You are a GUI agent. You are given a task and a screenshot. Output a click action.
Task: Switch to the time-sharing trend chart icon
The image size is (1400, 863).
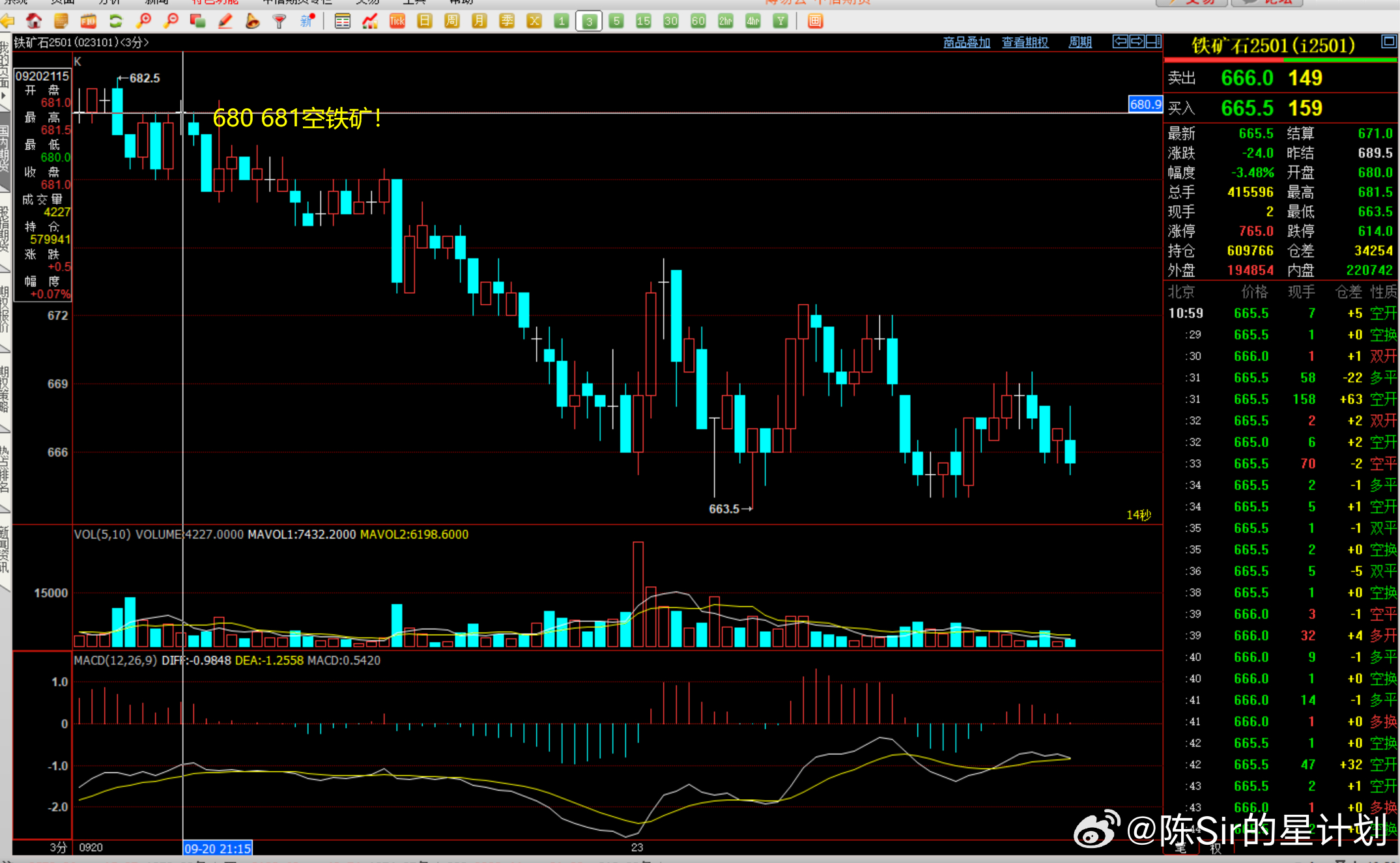pos(370,21)
